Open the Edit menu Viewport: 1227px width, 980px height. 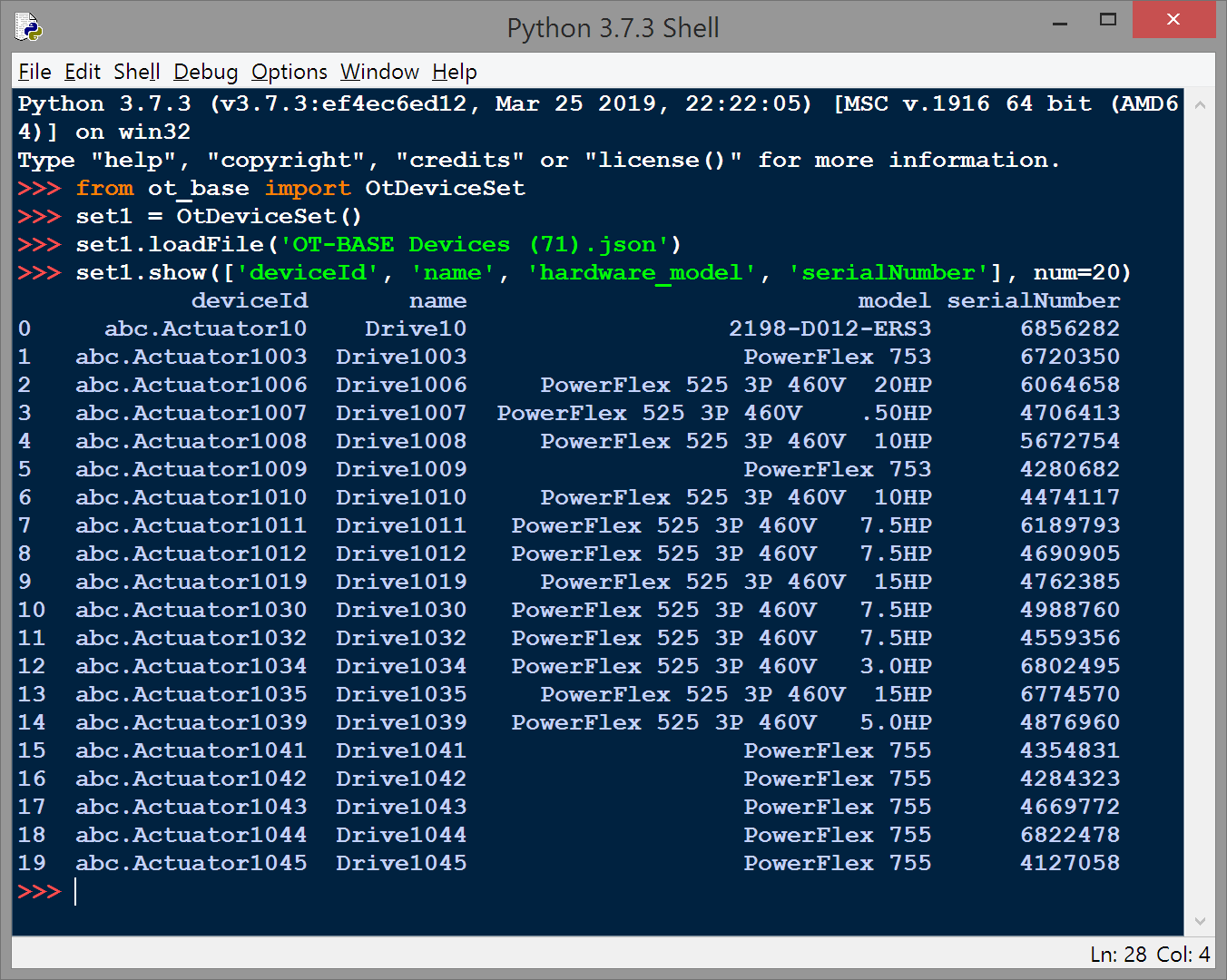coord(83,72)
